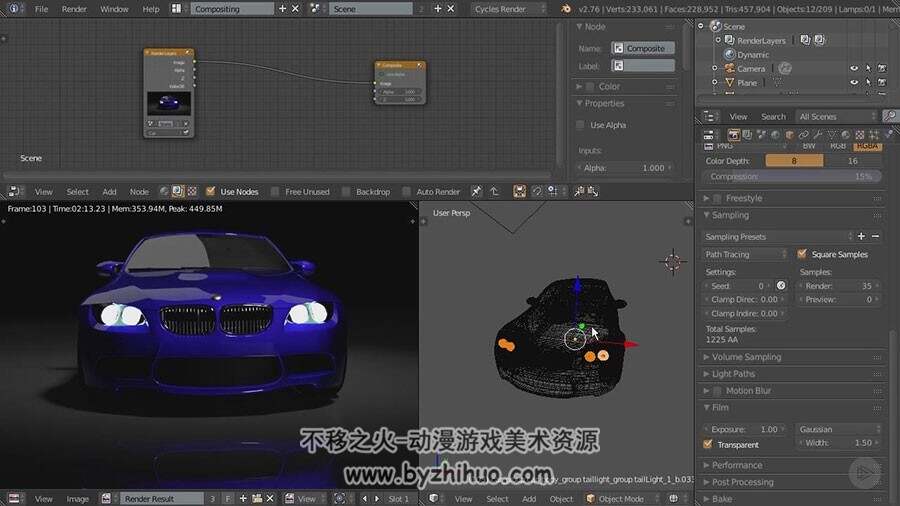900x506 pixels.
Task: Open the Sampling Presets dropdown
Action: (x=778, y=236)
